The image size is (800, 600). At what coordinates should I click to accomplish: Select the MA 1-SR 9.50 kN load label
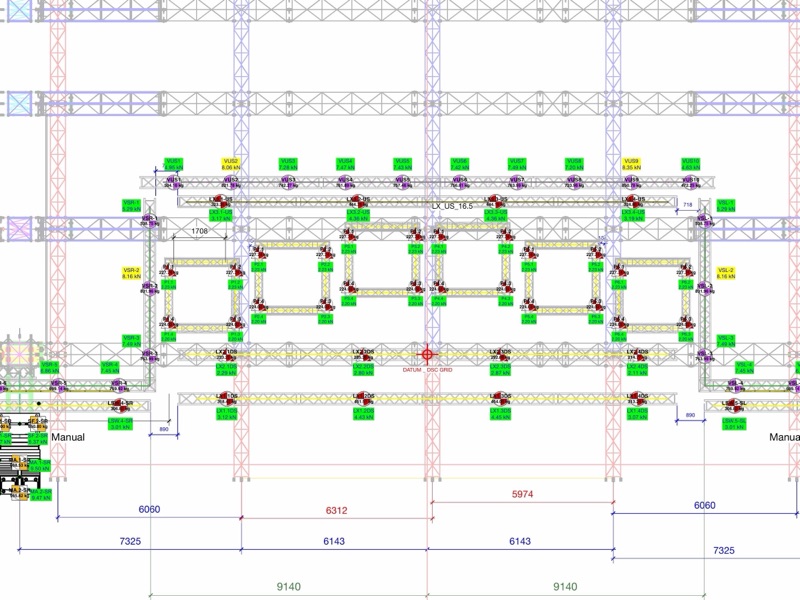40,465
